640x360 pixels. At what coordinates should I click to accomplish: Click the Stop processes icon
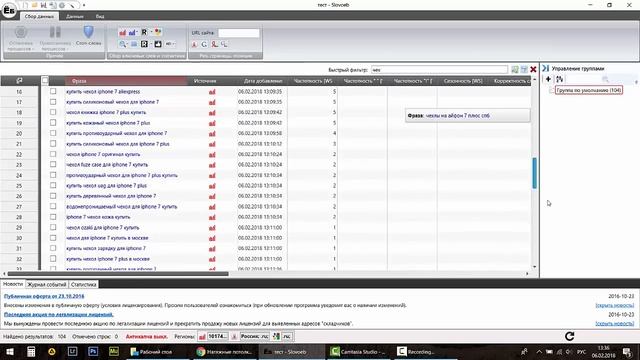click(21, 32)
